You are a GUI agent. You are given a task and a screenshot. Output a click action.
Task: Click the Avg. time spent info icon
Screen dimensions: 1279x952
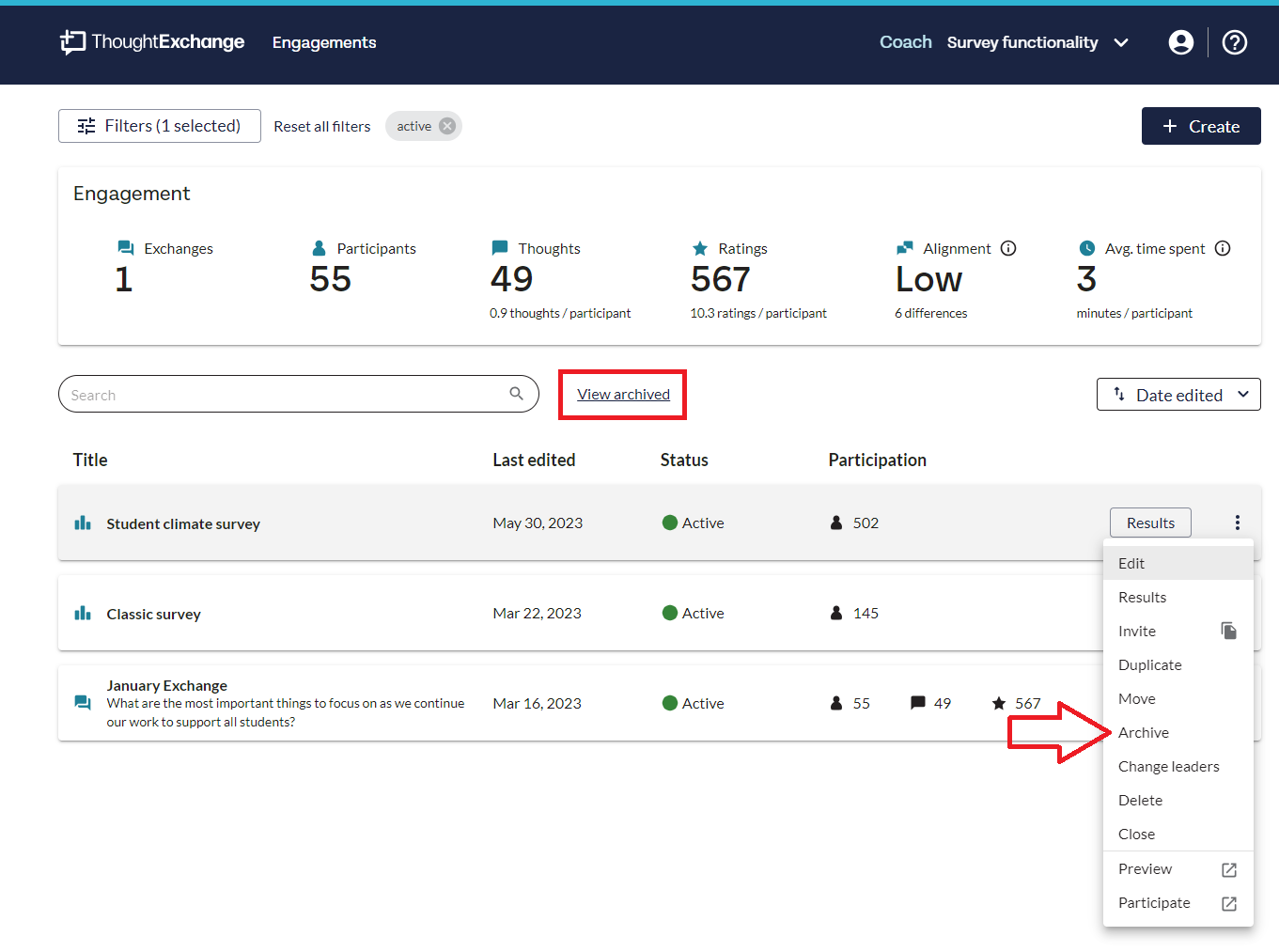pos(1223,248)
